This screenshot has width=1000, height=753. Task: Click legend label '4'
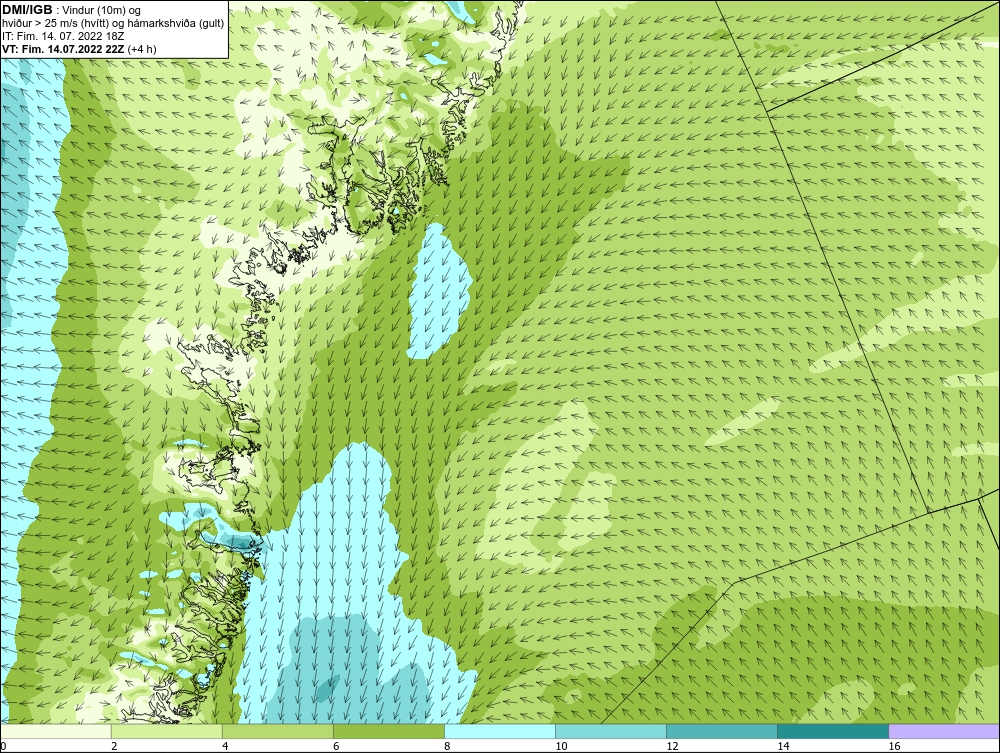pos(226,746)
